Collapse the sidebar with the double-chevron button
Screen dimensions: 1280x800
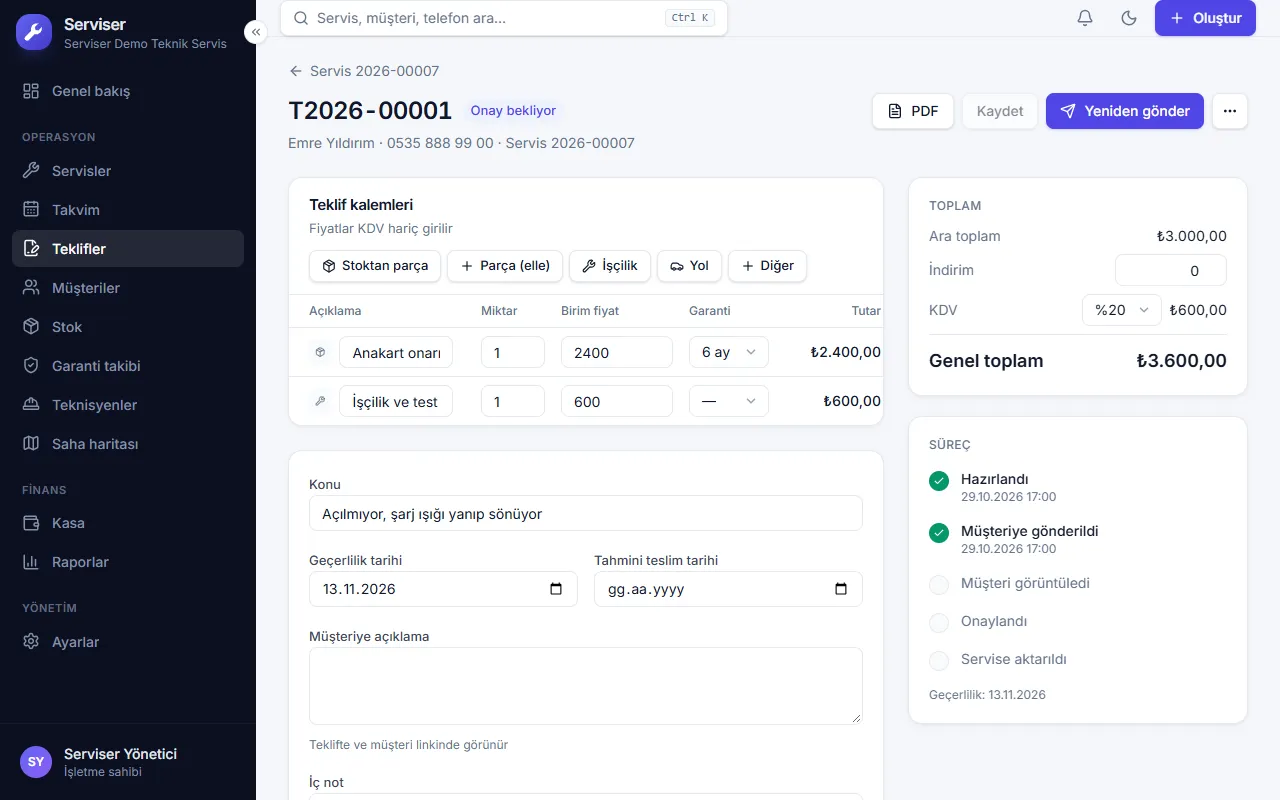pos(256,32)
